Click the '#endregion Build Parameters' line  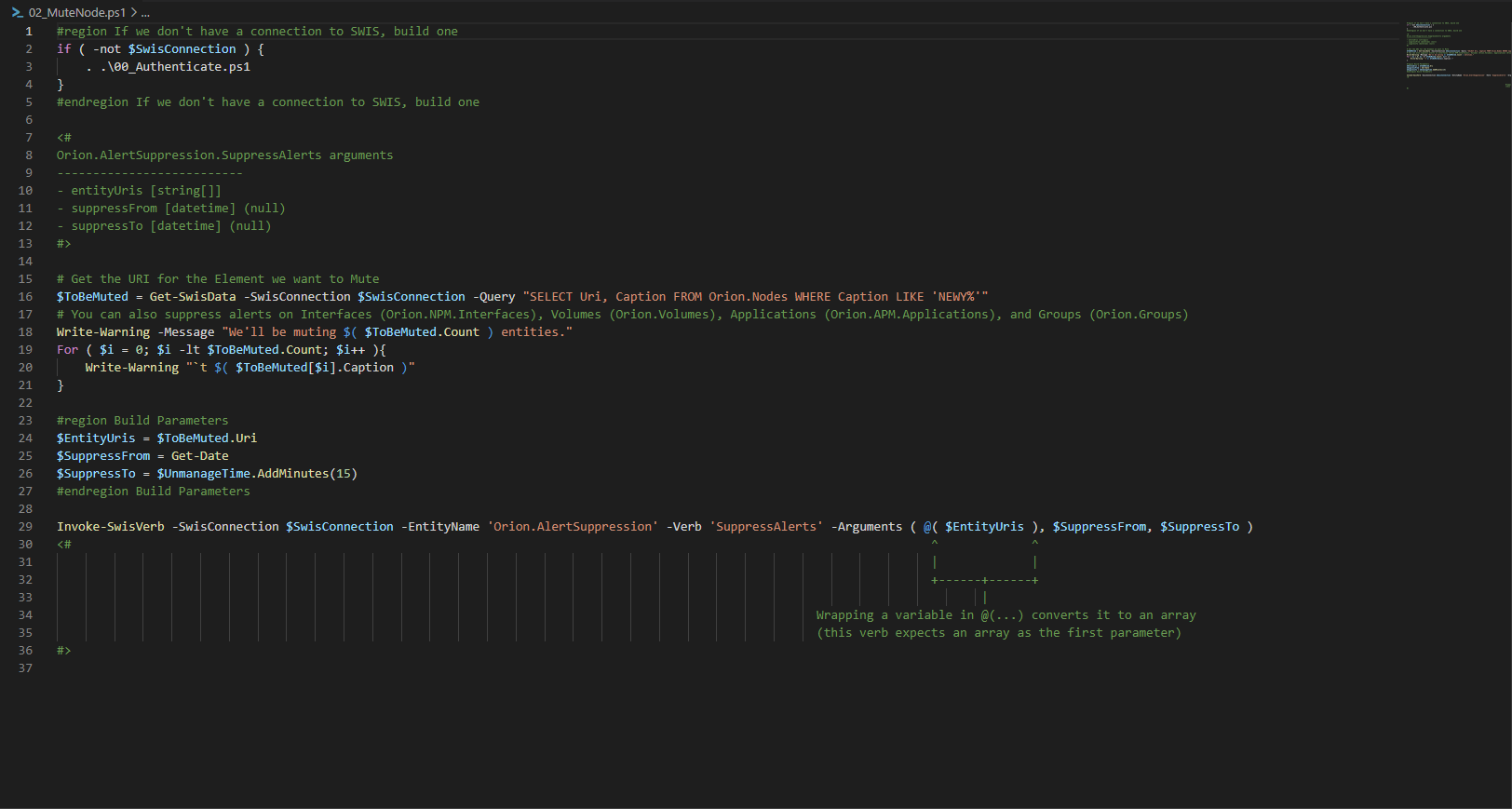click(154, 492)
